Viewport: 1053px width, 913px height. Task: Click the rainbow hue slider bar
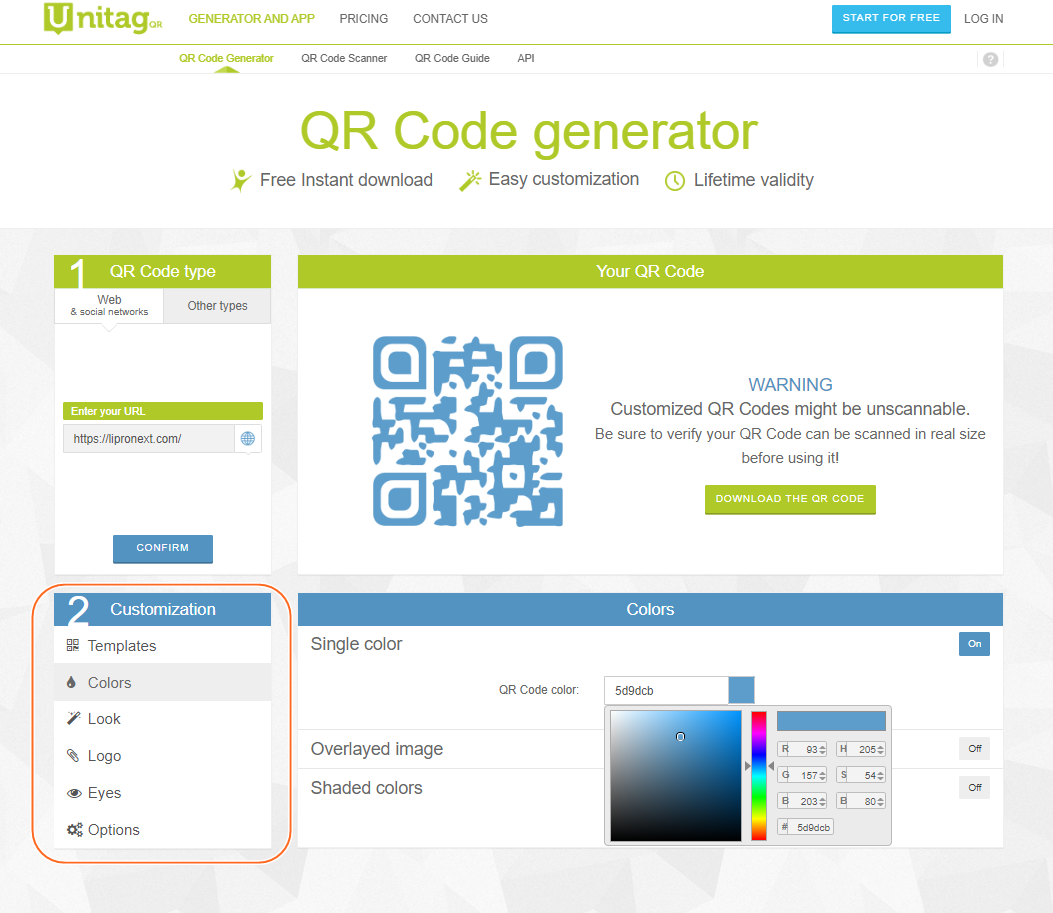[759, 775]
